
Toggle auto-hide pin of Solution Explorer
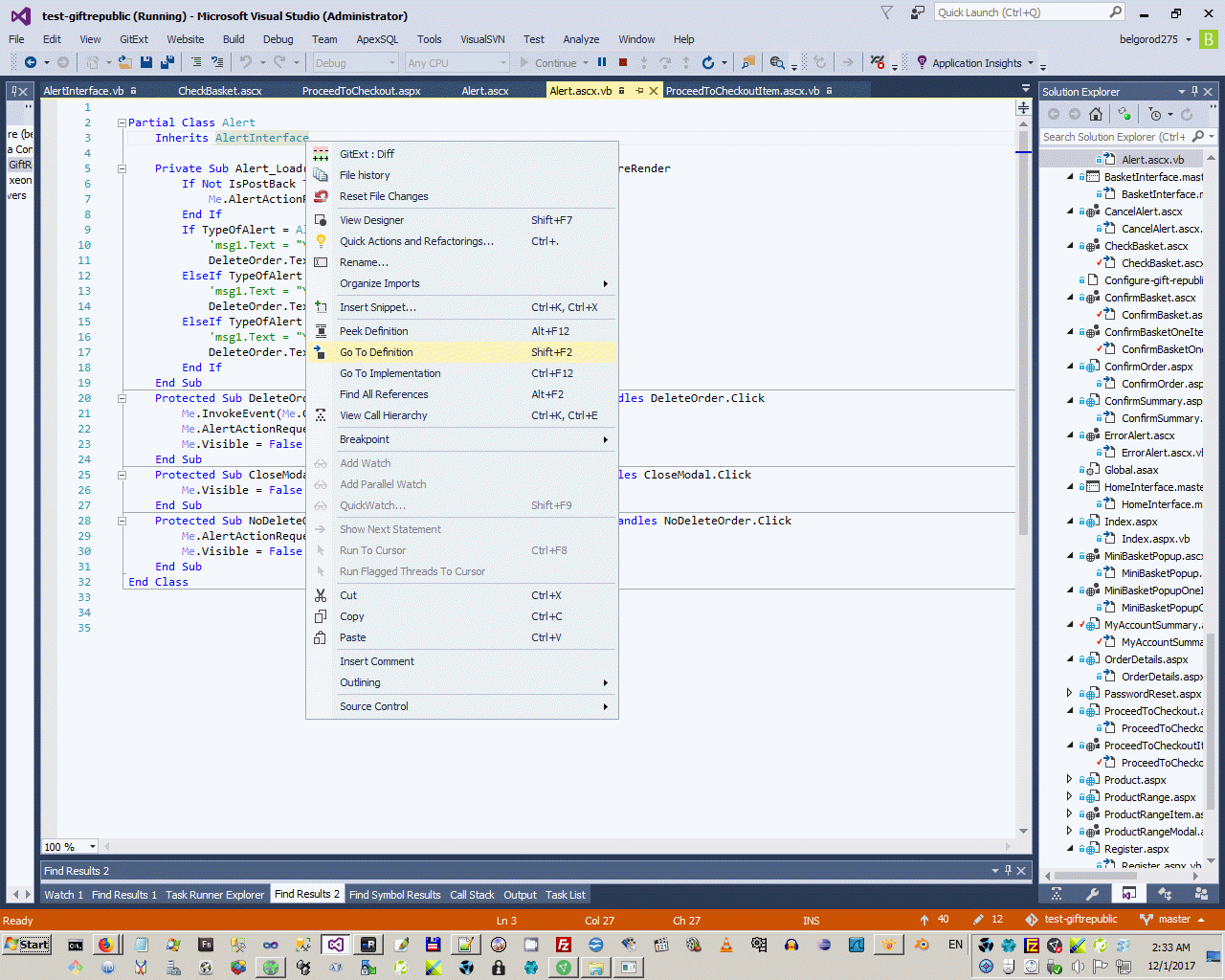[1194, 92]
